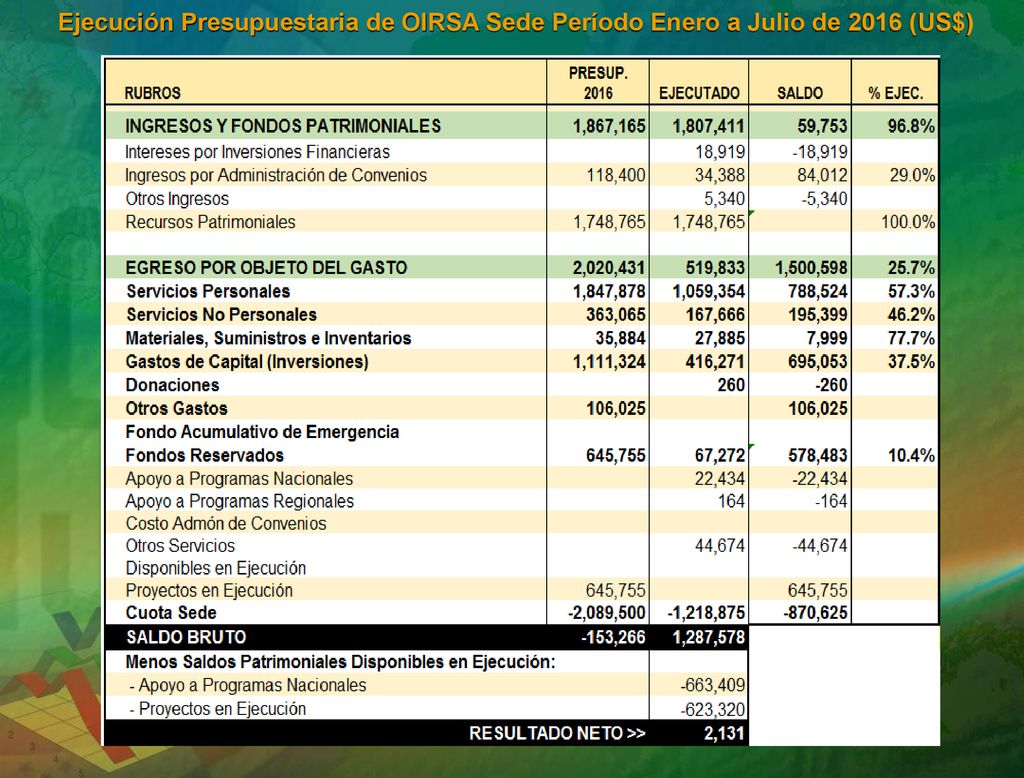1024x778 pixels.
Task: Select the 'Donaciones' label
Action: 172,385
